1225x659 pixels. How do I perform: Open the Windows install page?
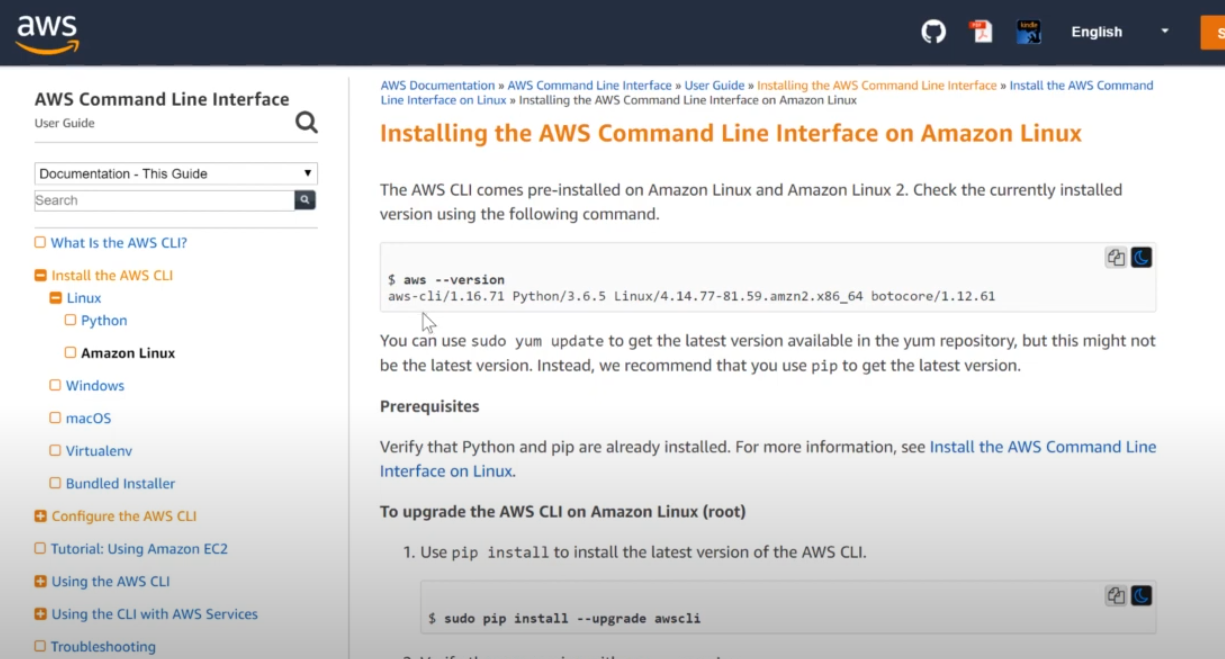[x=95, y=386]
